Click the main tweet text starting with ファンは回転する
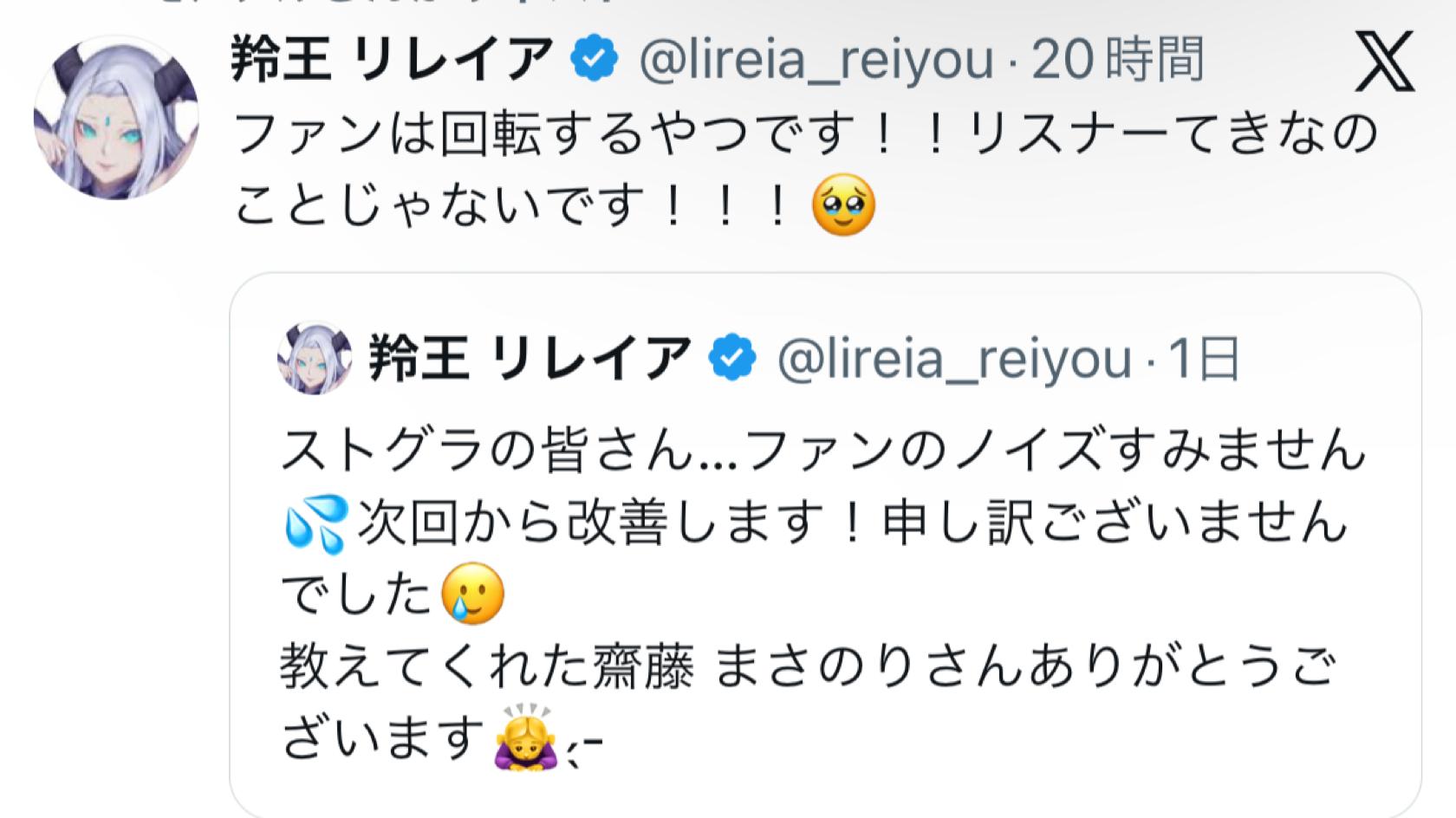 (806, 135)
